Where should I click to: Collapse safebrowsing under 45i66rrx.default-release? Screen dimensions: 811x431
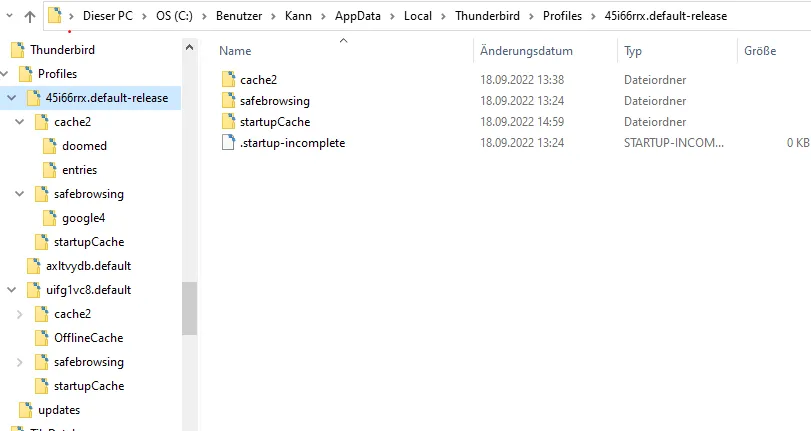pos(20,194)
